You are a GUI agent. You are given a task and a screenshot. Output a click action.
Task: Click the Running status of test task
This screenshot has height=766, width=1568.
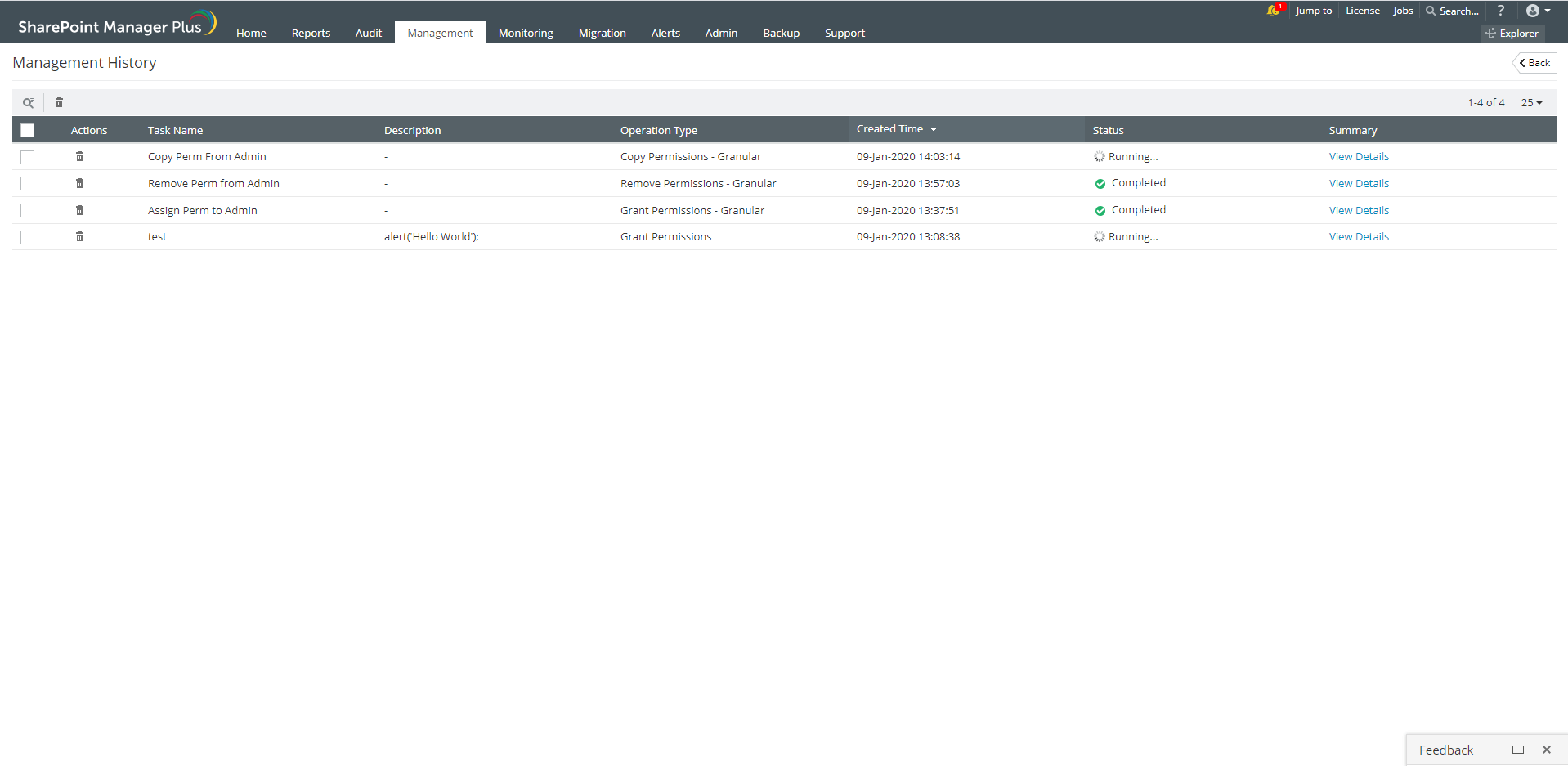(x=1126, y=236)
